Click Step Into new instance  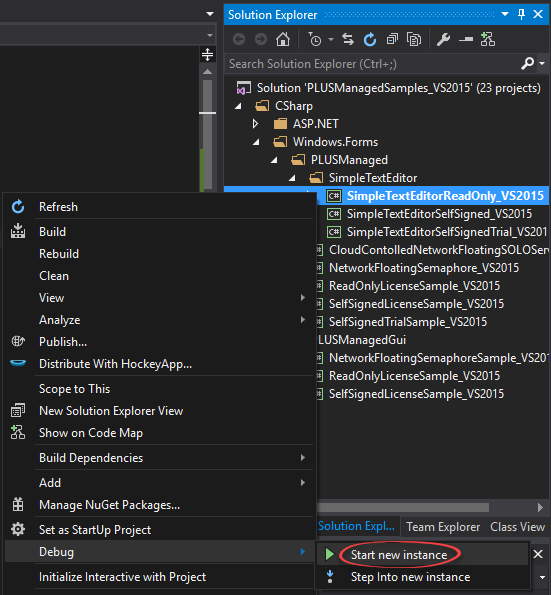tap(422, 577)
